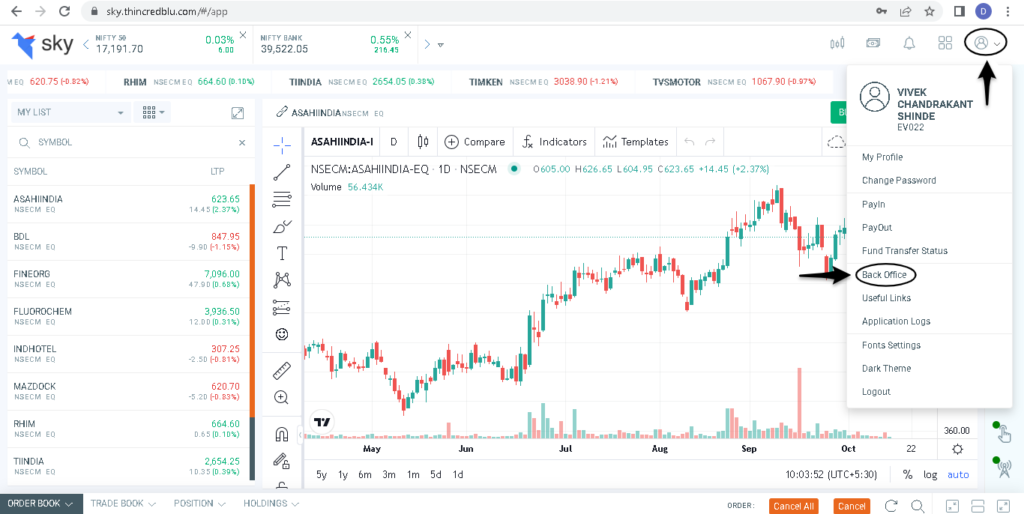Screen dimensions: 1024x514
Task: Select FLUOROCHEM in the watchlist
Action: 128,316
